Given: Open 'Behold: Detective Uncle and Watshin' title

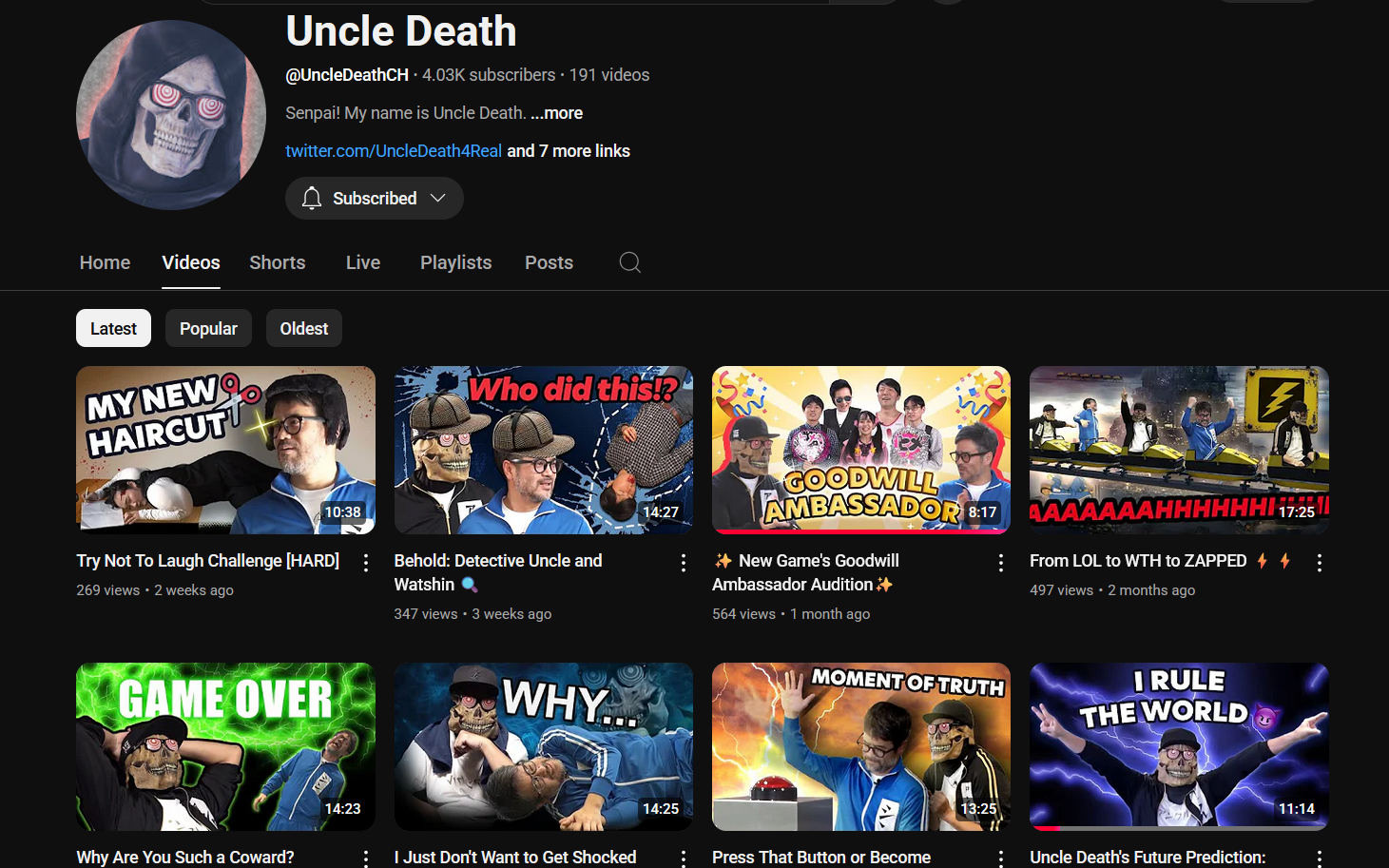Looking at the screenshot, I should click(x=498, y=572).
